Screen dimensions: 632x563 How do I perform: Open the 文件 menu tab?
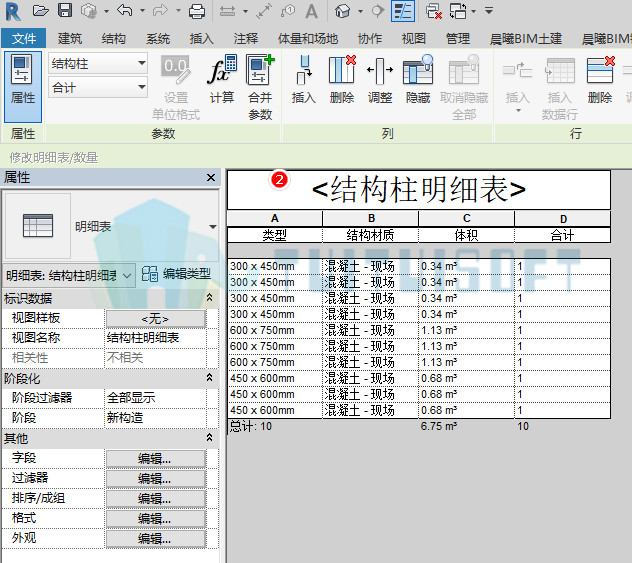click(x=24, y=39)
